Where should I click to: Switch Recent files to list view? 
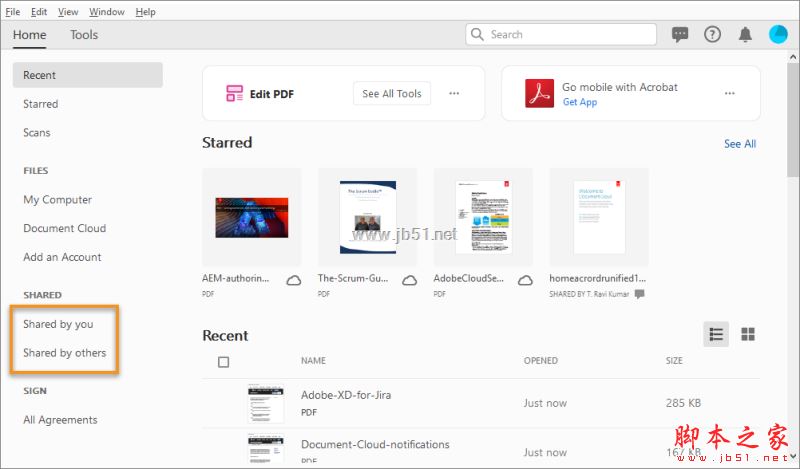(x=716, y=334)
